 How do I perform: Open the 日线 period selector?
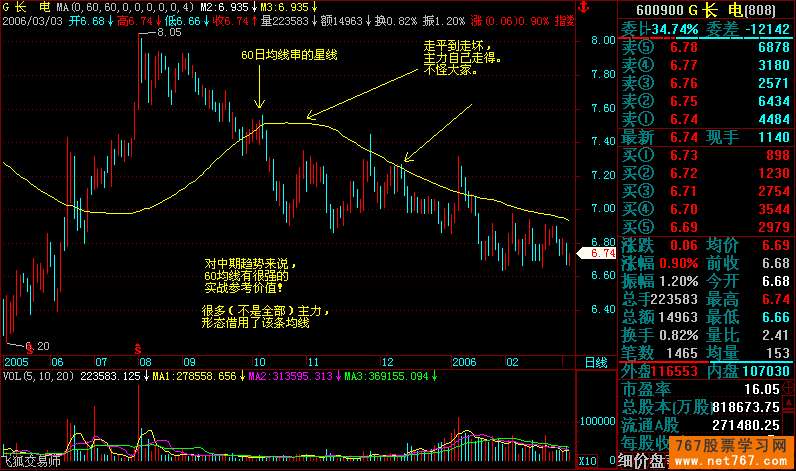(594, 361)
